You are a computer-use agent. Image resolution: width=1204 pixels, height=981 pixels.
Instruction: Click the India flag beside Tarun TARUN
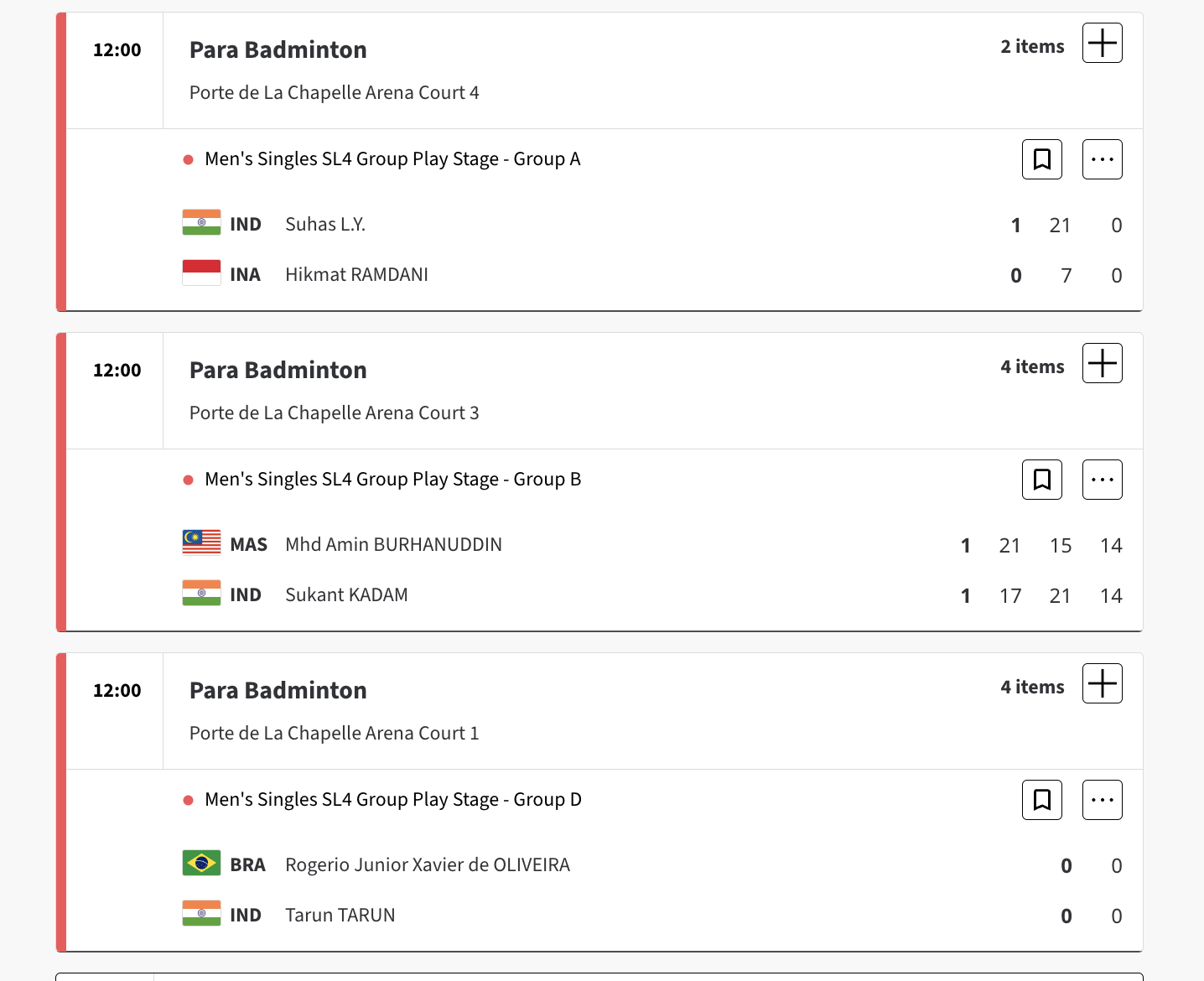pos(201,914)
